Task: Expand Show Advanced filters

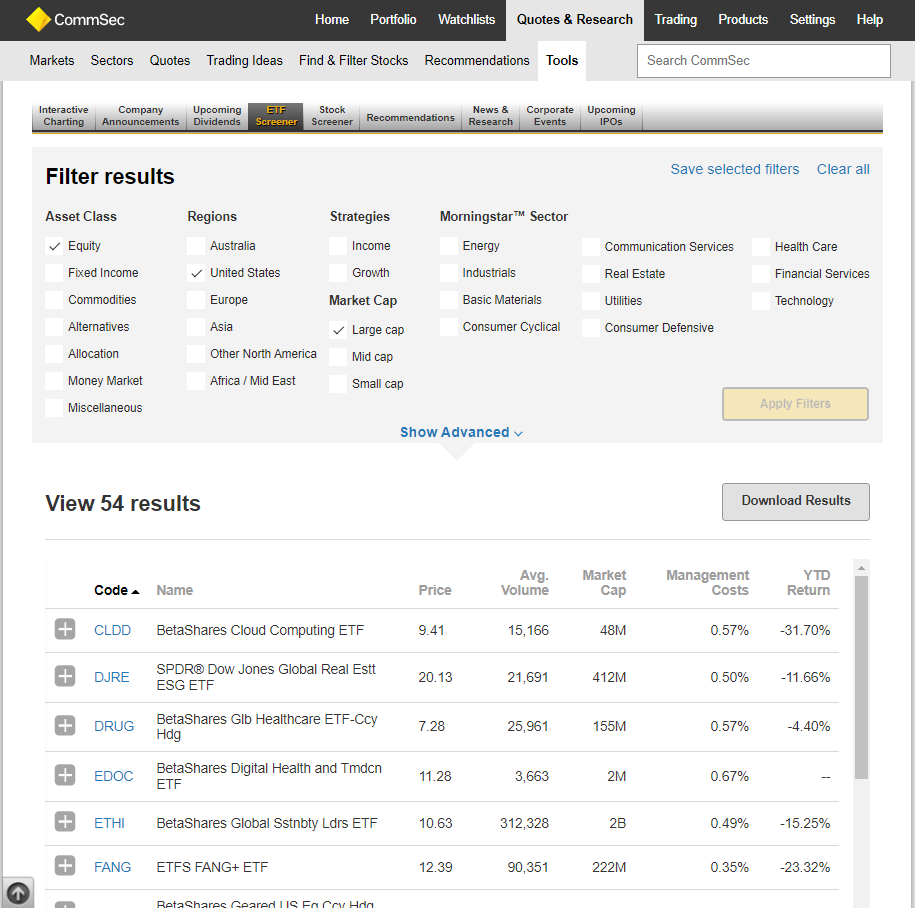Action: pos(461,432)
